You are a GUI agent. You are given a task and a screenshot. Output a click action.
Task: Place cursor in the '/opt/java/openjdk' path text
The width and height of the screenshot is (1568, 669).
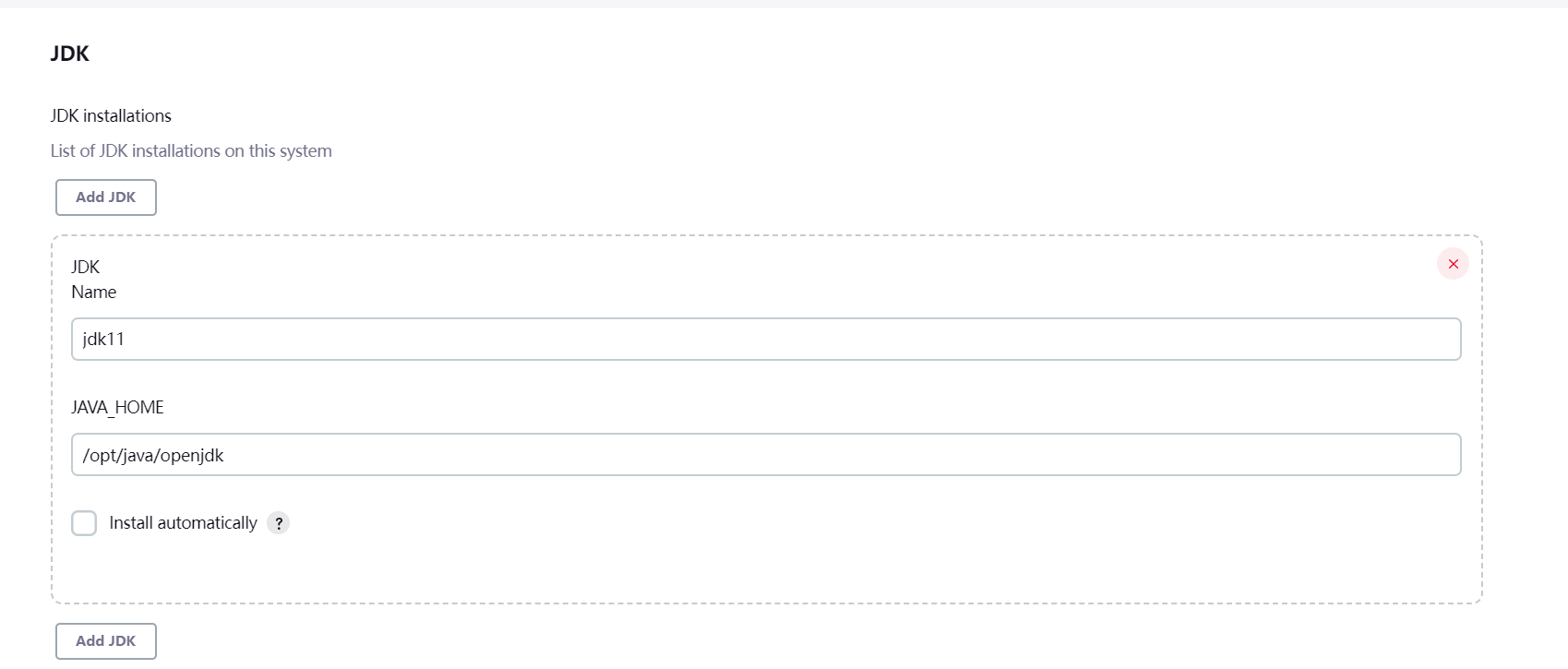[153, 456]
